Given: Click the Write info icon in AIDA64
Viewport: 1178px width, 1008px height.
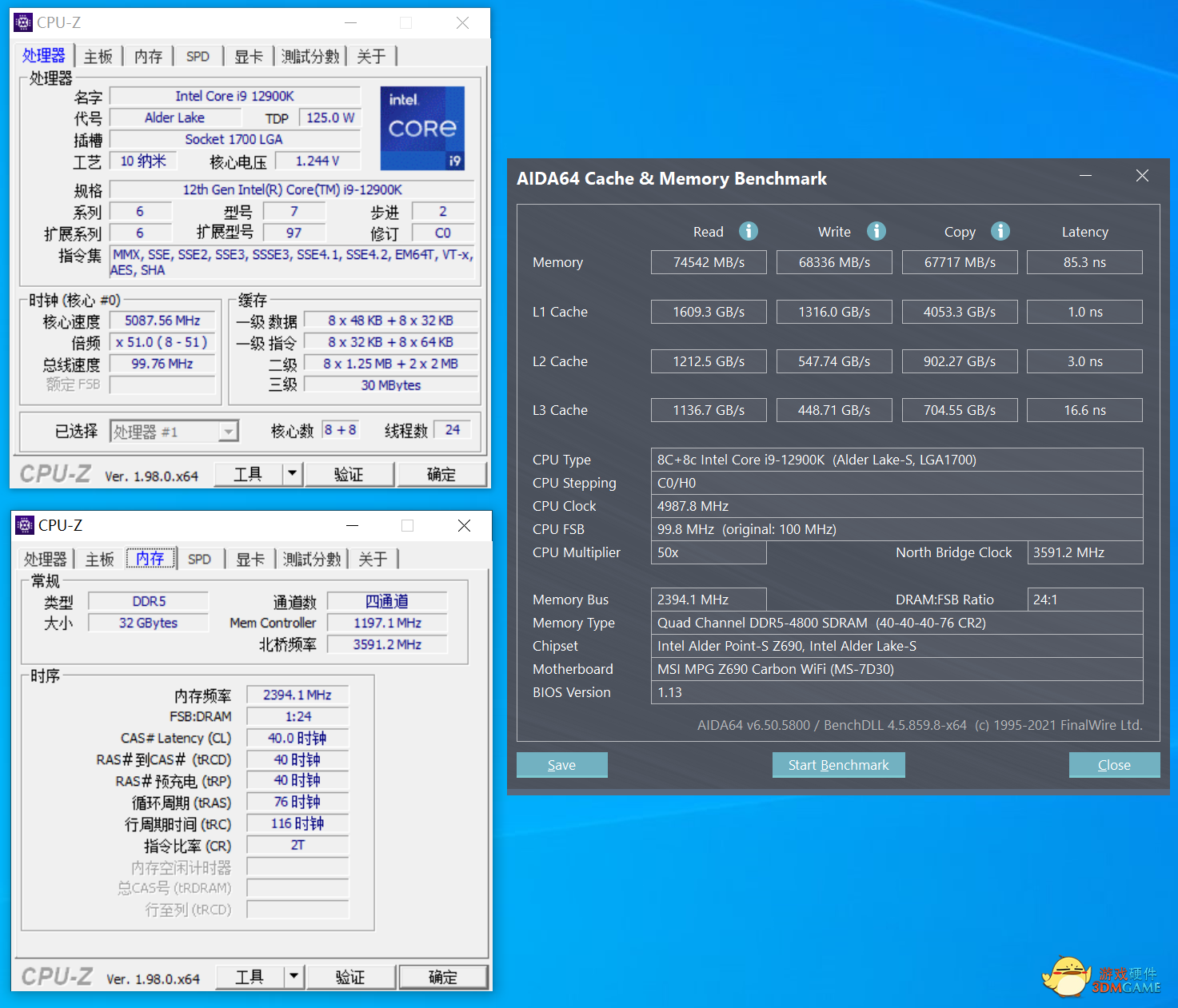Looking at the screenshot, I should tap(877, 231).
